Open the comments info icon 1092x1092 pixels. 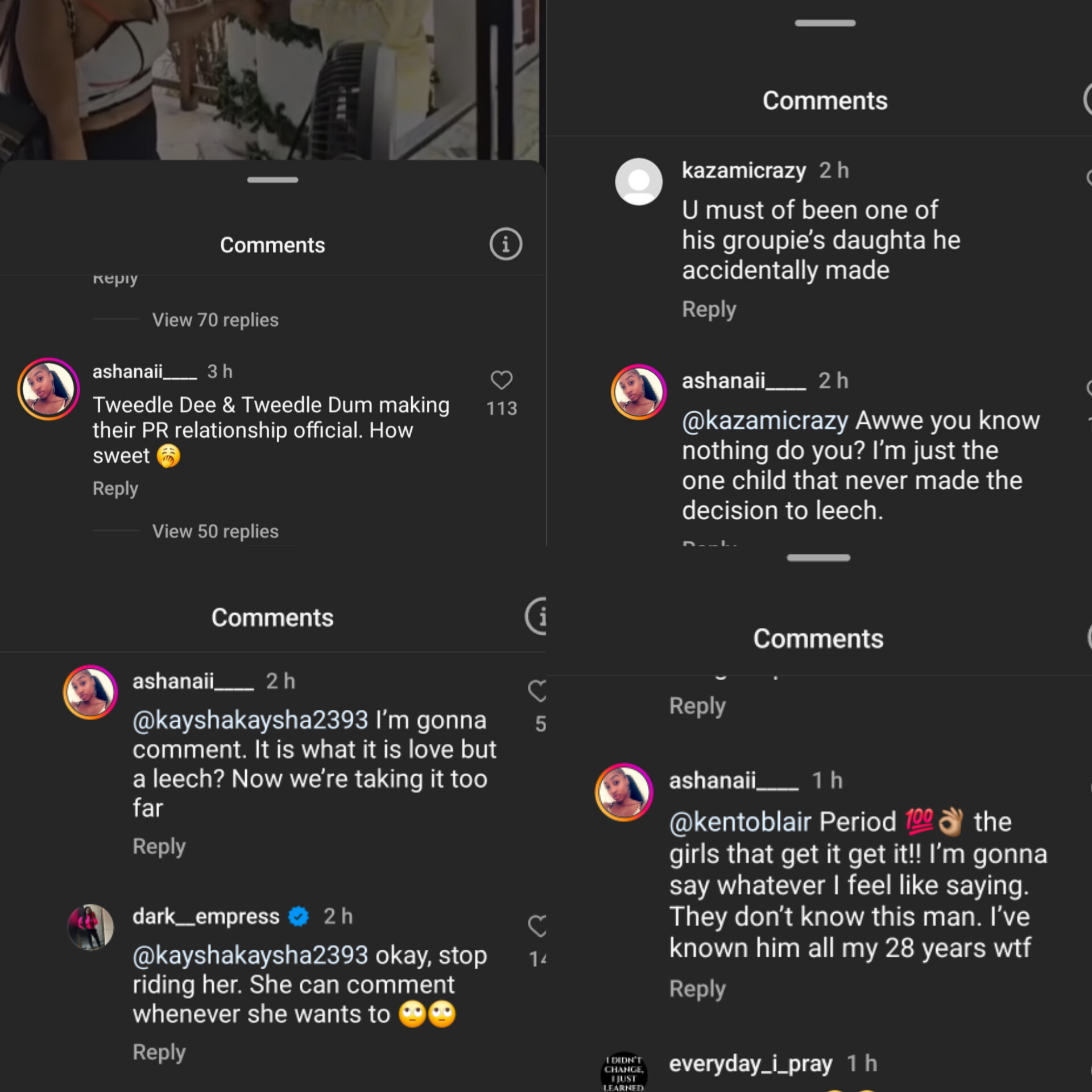click(x=506, y=245)
